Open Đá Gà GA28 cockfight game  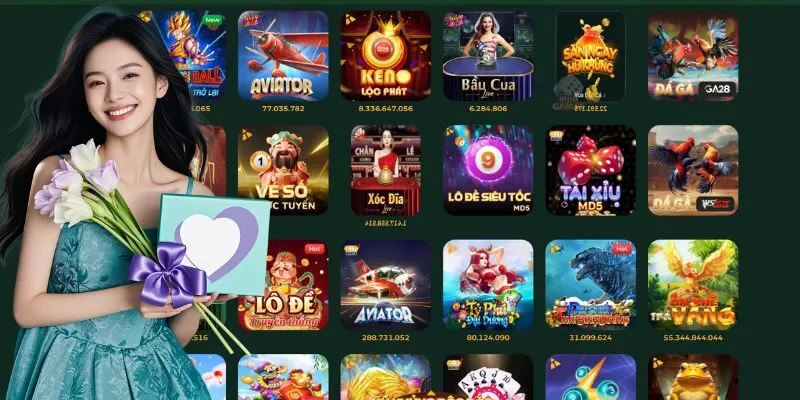tap(693, 56)
